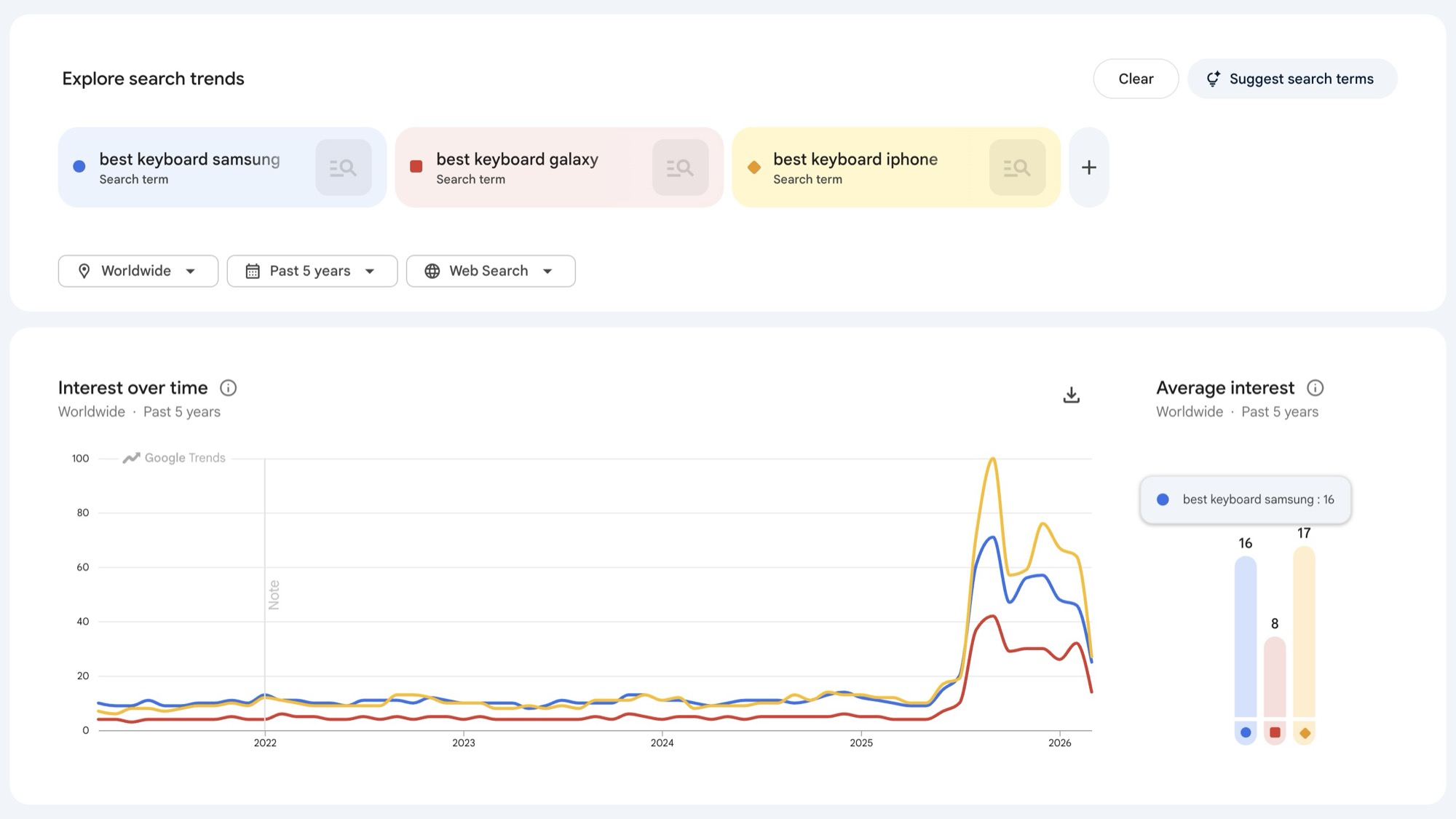Click the explore icon on best keyboard galaxy term
1456x819 pixels.
(x=680, y=167)
